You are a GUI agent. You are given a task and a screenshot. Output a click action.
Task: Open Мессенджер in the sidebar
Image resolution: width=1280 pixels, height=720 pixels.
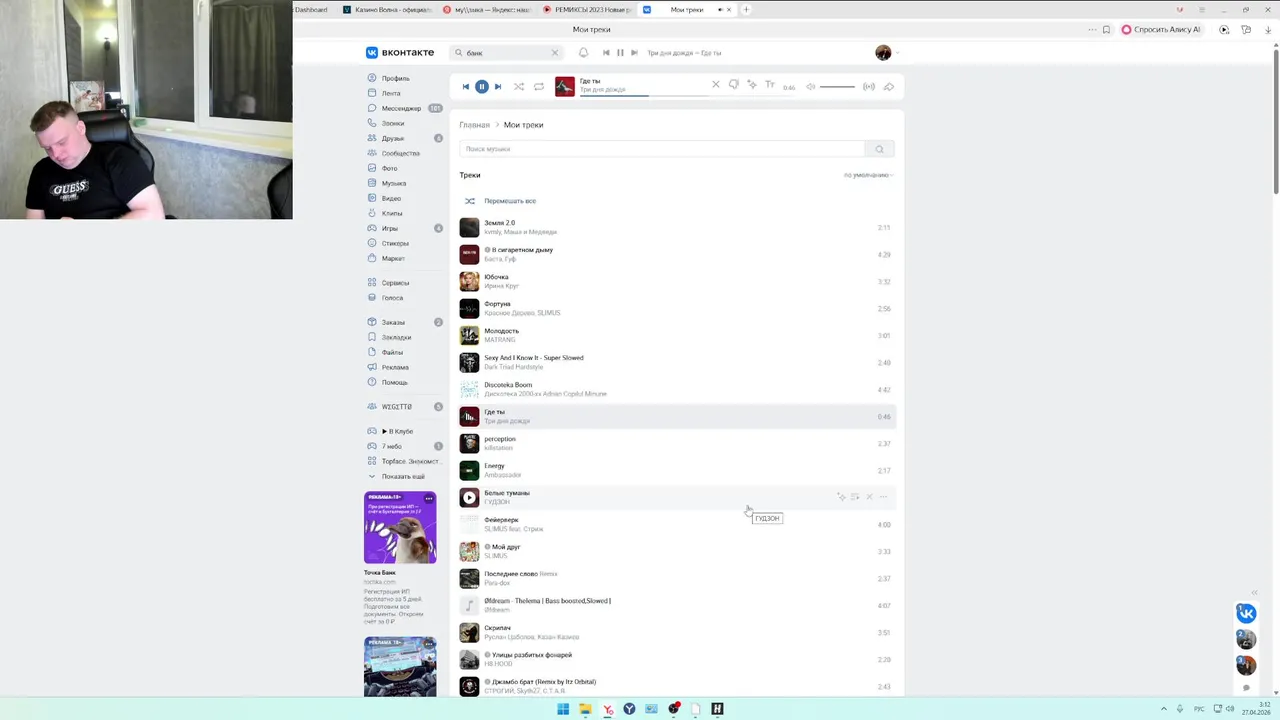coord(401,108)
